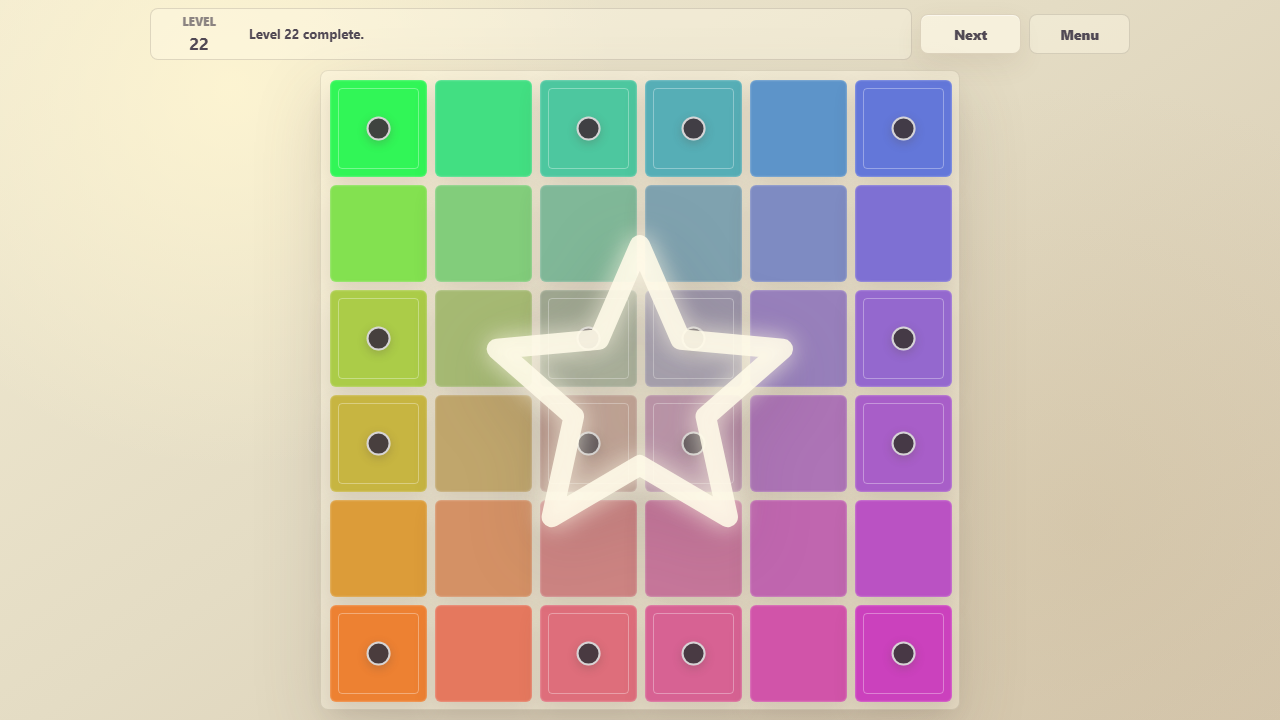This screenshot has width=1280, height=720.
Task: Select the magenta pinned tile in bottom-right corner
Action: pyautogui.click(x=903, y=653)
